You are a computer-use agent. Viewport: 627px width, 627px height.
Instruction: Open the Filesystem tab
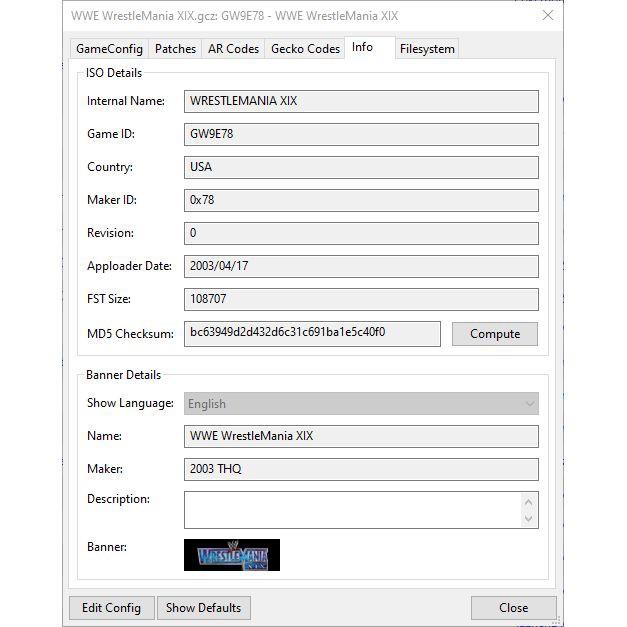pyautogui.click(x=427, y=49)
